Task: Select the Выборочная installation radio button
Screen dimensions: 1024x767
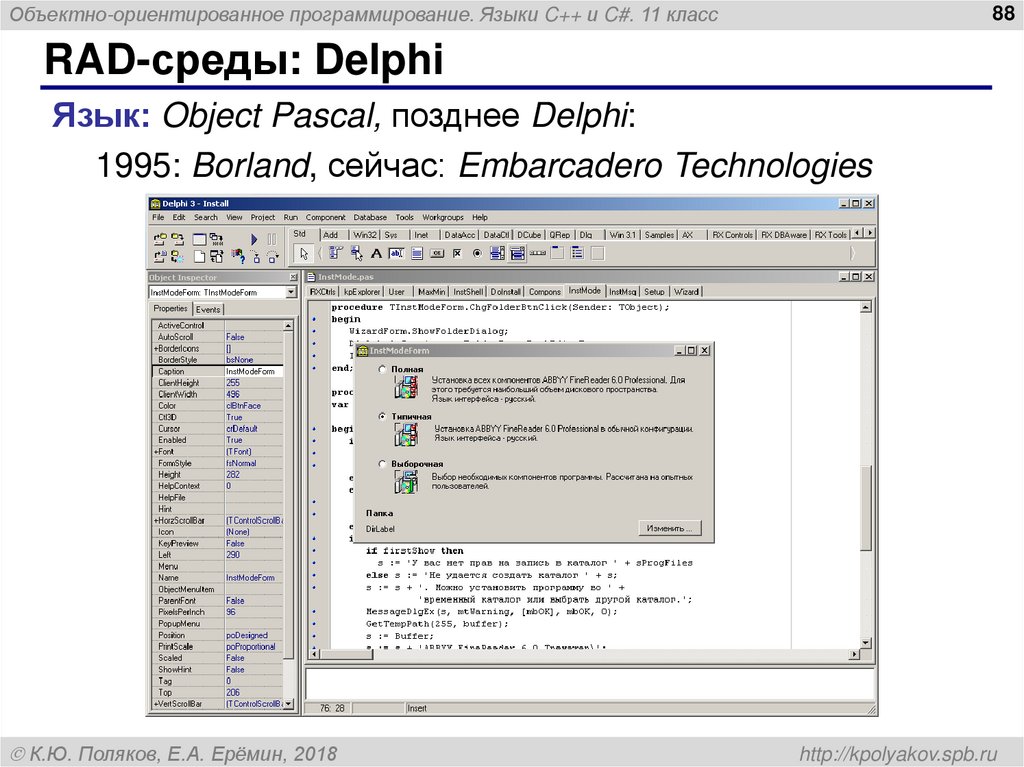Action: pos(382,464)
